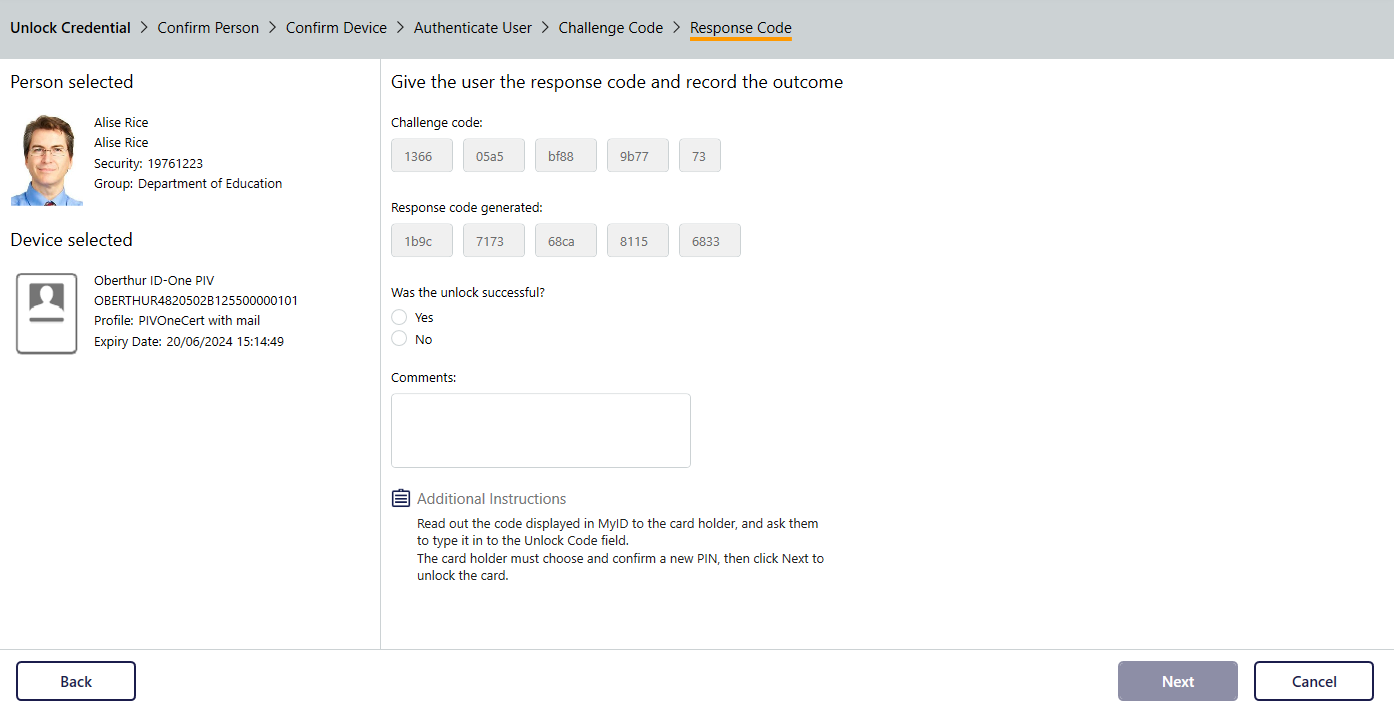Click the 'Was the unlock successful?' label
This screenshot has width=1394, height=713.
click(x=468, y=293)
